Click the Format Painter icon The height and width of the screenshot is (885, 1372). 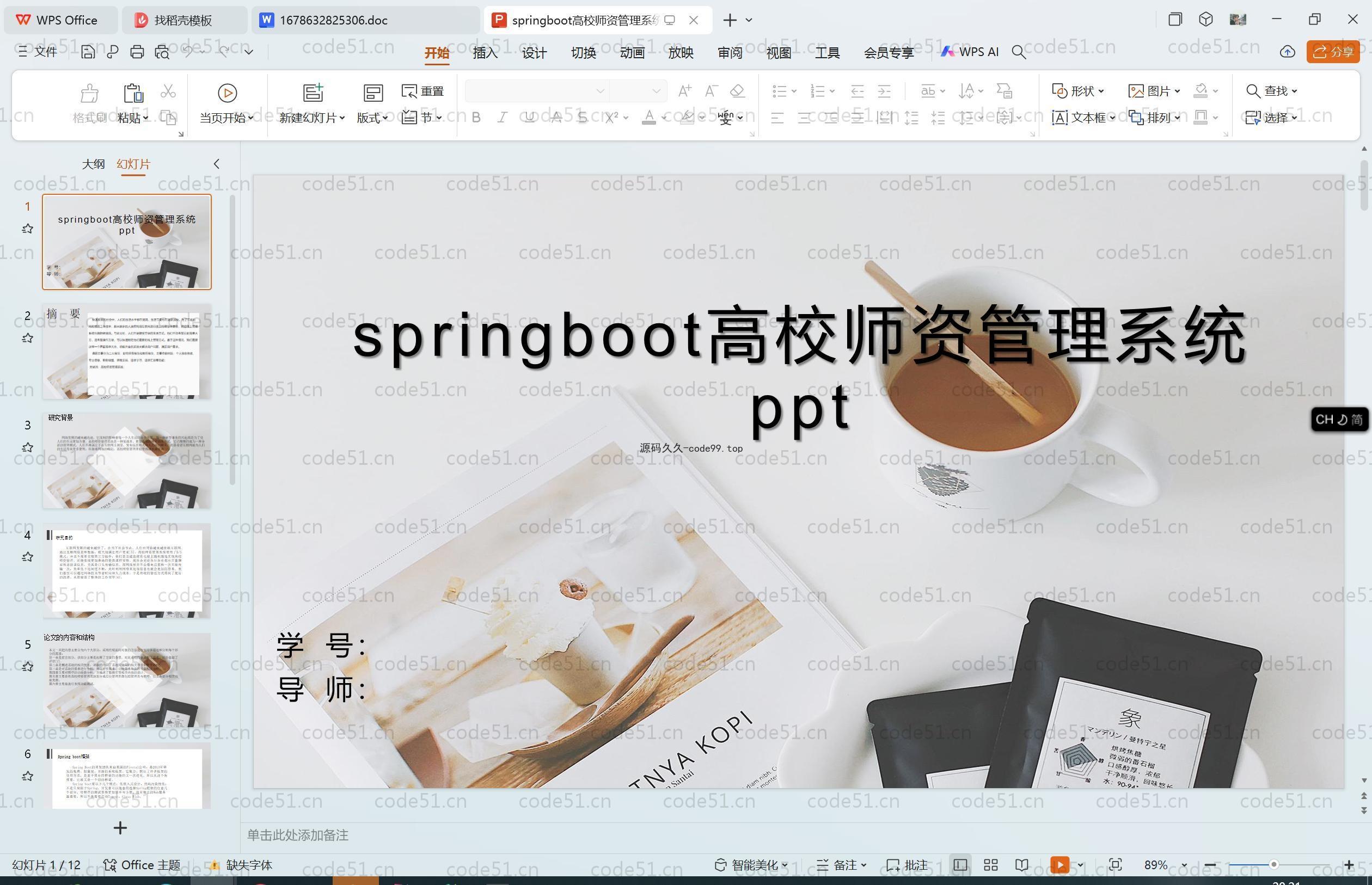tap(90, 93)
